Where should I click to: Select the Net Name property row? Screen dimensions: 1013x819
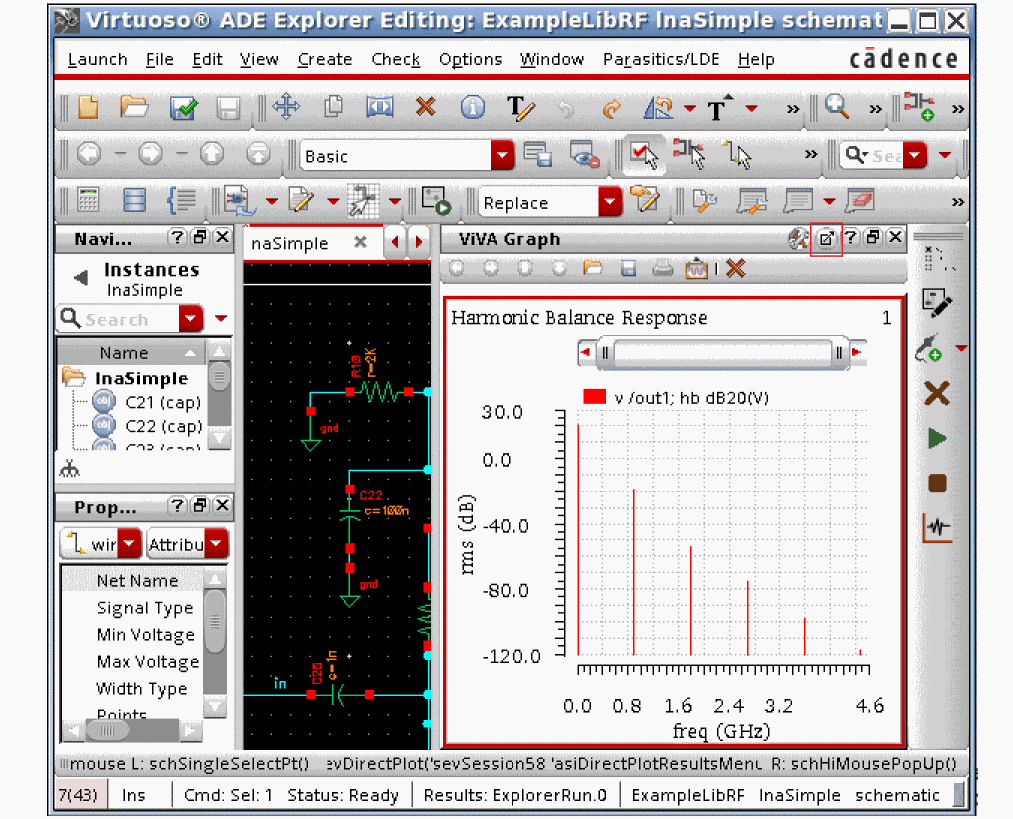[x=137, y=581]
